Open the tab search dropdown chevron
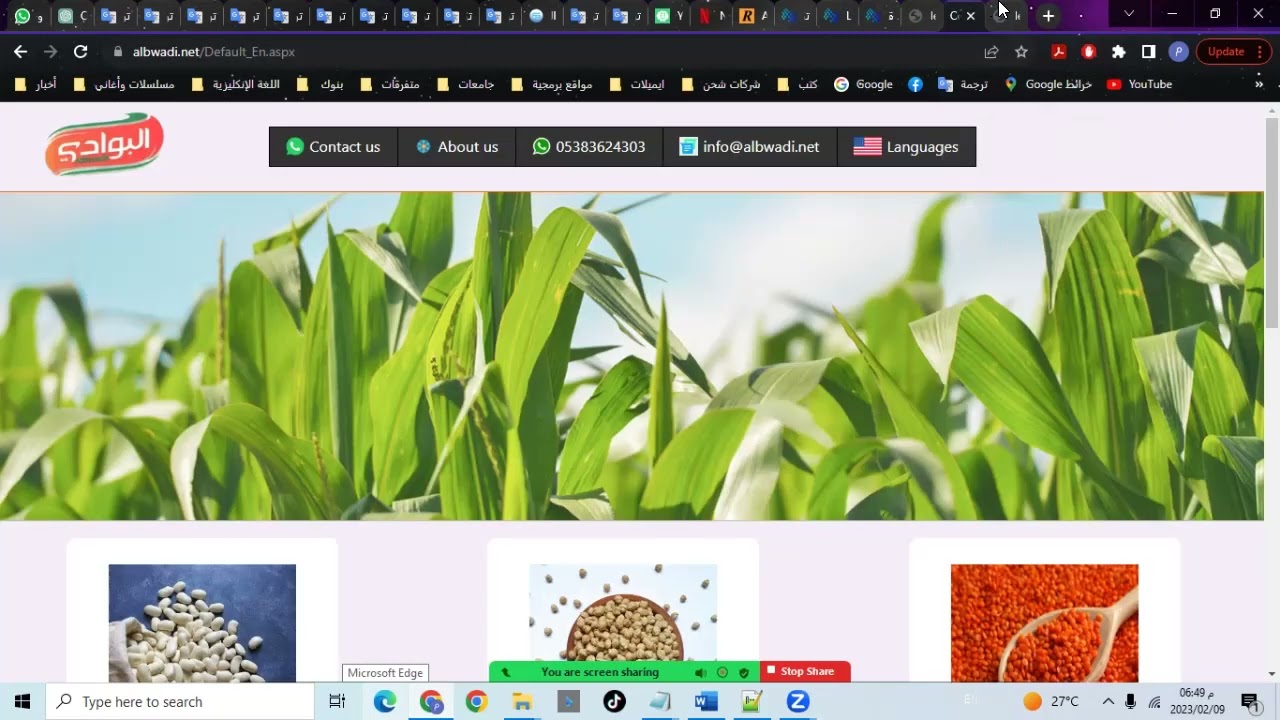Screen dimensions: 1280x720 click(1129, 14)
